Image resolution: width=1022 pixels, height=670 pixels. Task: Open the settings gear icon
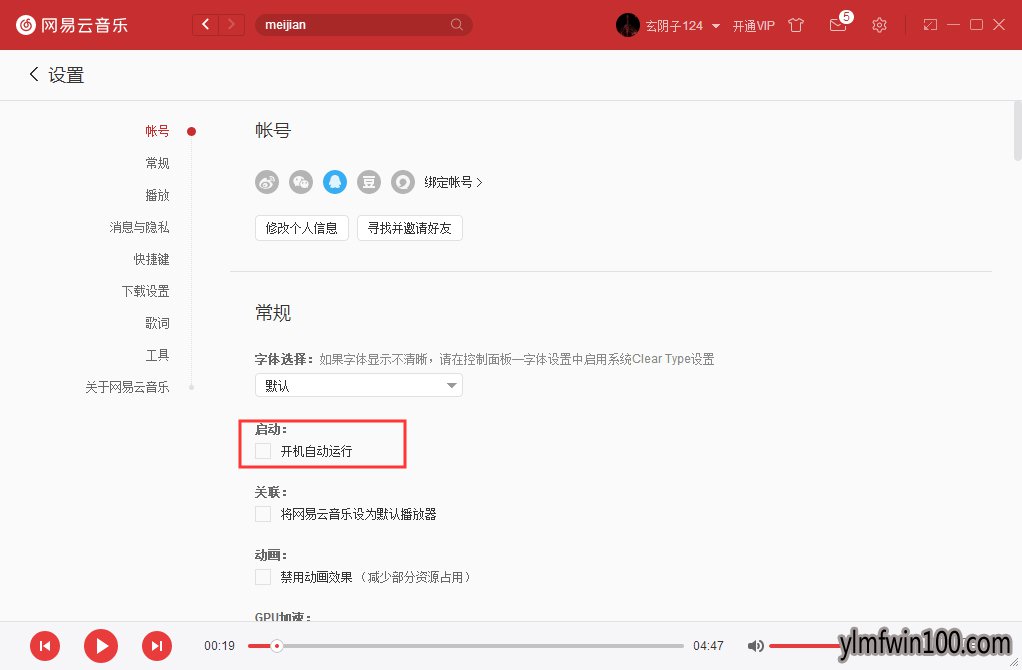tap(879, 25)
